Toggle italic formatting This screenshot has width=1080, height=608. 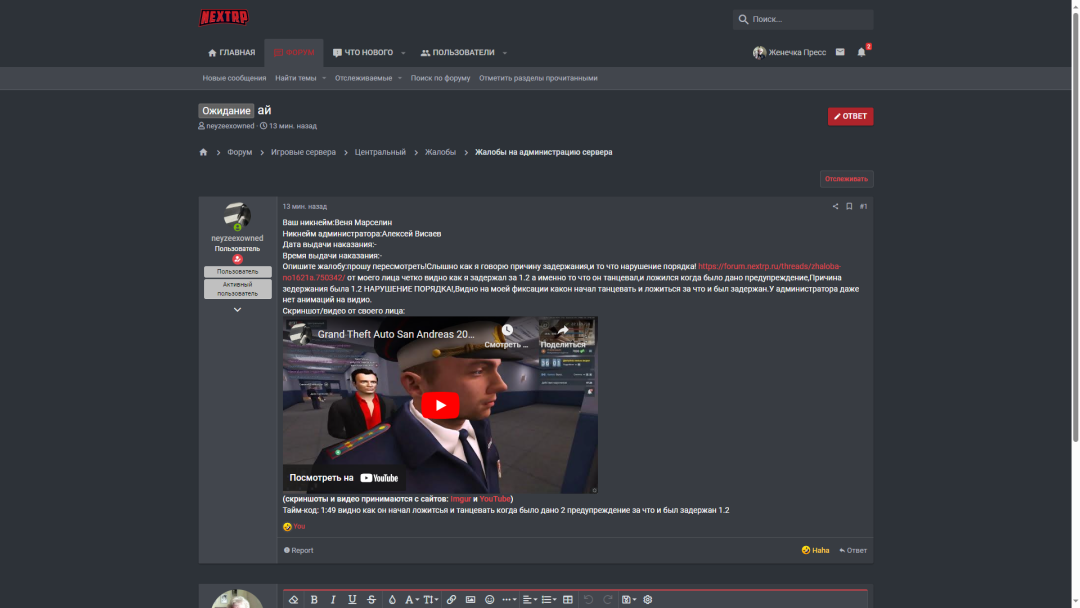333,600
